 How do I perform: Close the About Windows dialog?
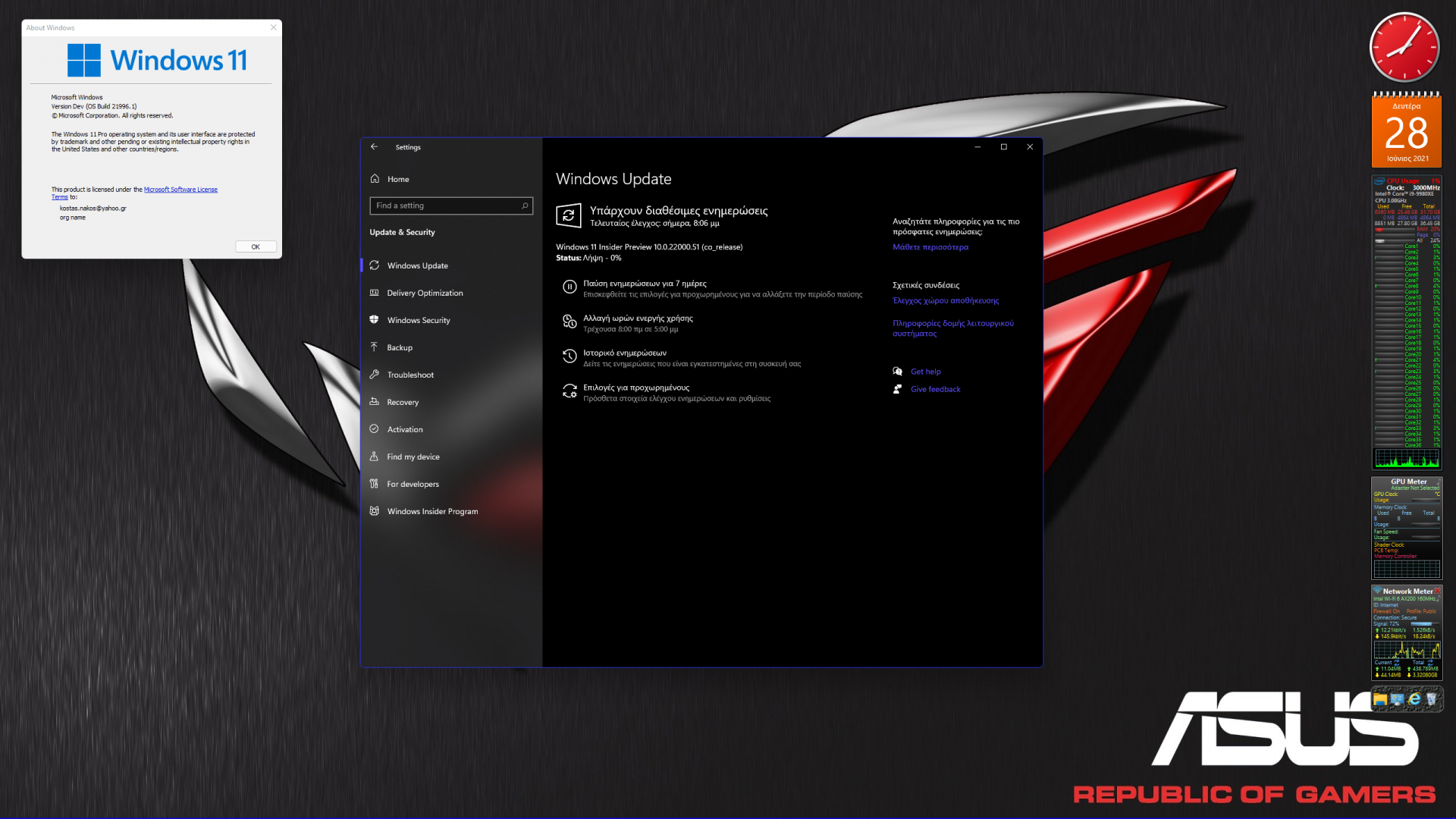click(273, 27)
